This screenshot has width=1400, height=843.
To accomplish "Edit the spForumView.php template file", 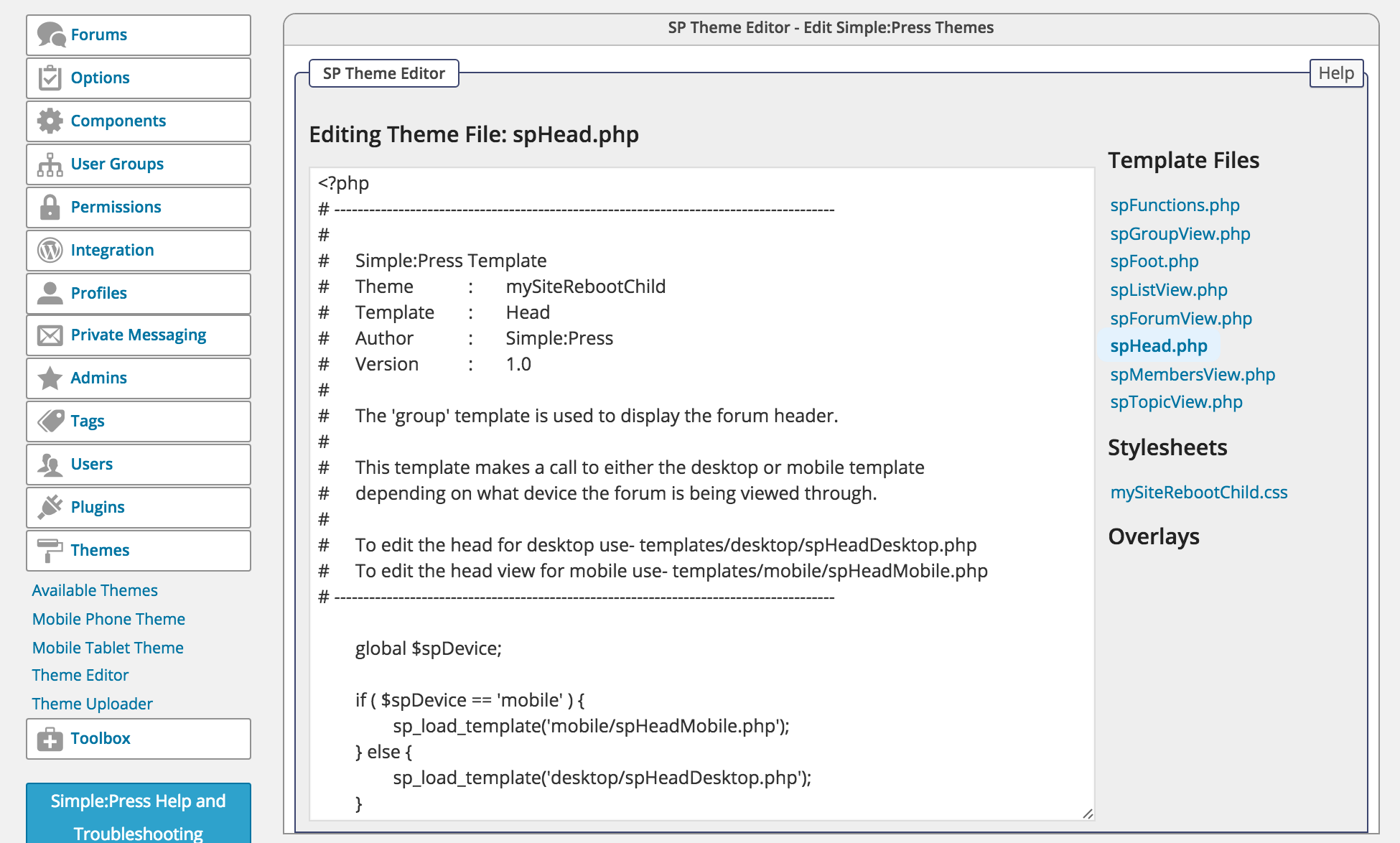I will pyautogui.click(x=1181, y=319).
